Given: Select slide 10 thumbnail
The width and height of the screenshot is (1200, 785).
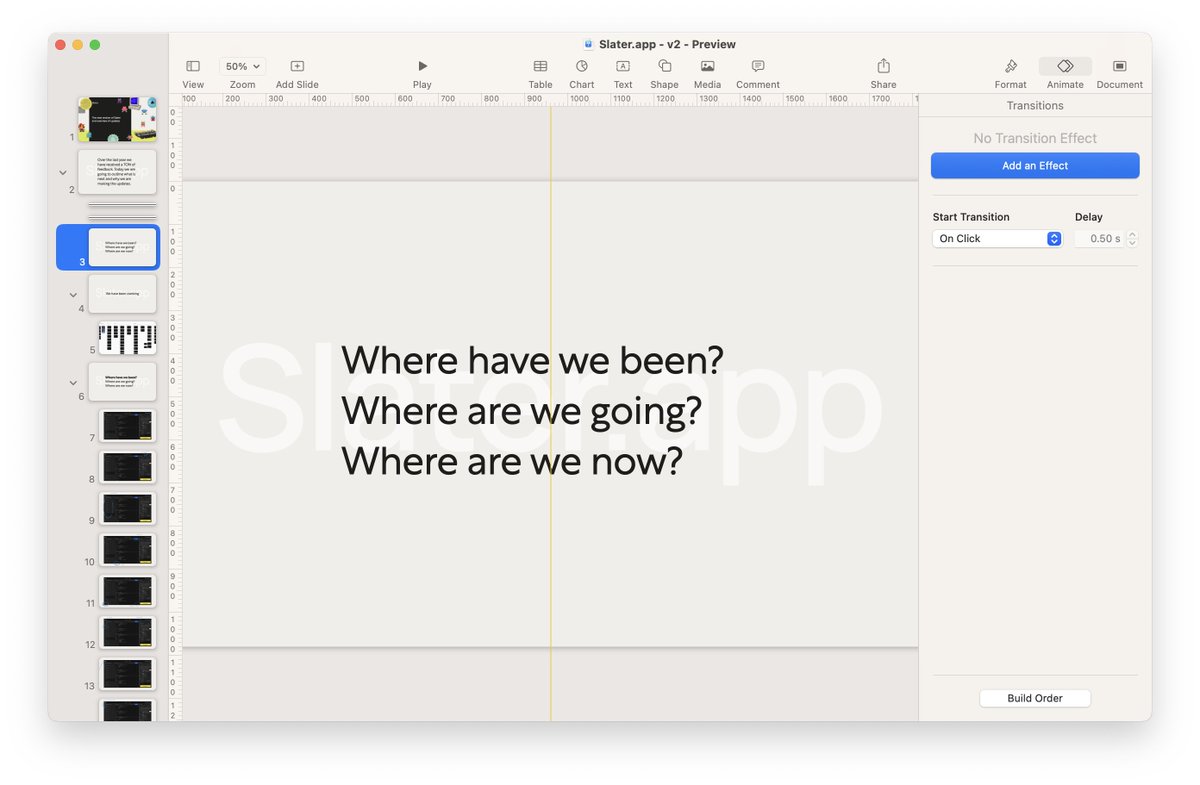Looking at the screenshot, I should pyautogui.click(x=127, y=549).
